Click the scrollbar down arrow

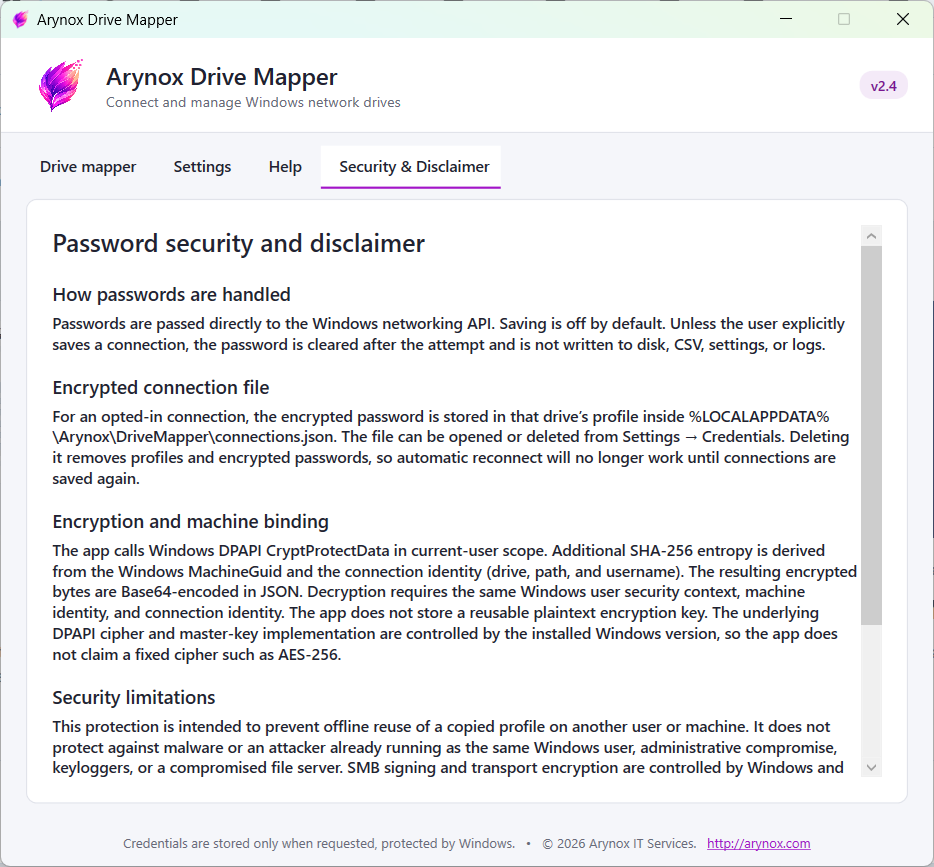tap(871, 767)
